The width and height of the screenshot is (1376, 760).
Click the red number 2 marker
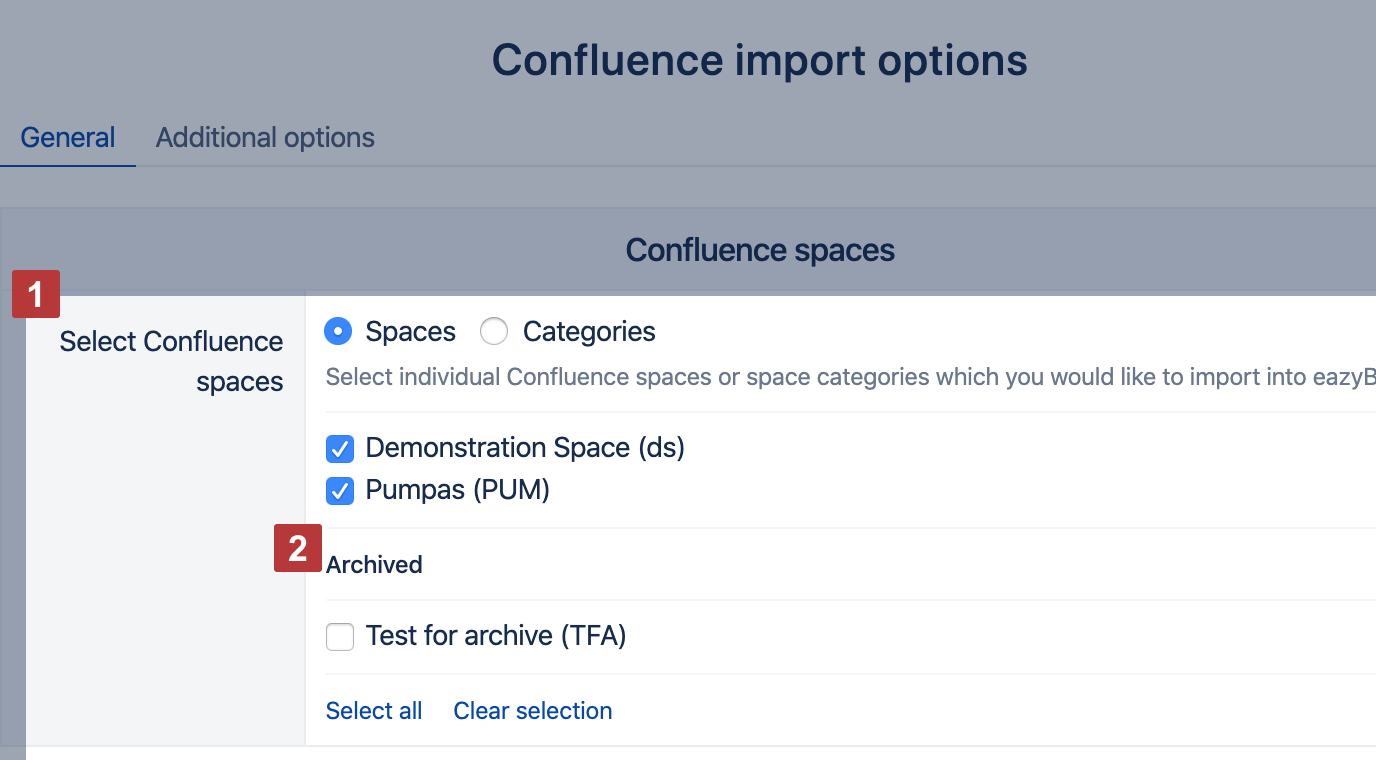point(298,548)
